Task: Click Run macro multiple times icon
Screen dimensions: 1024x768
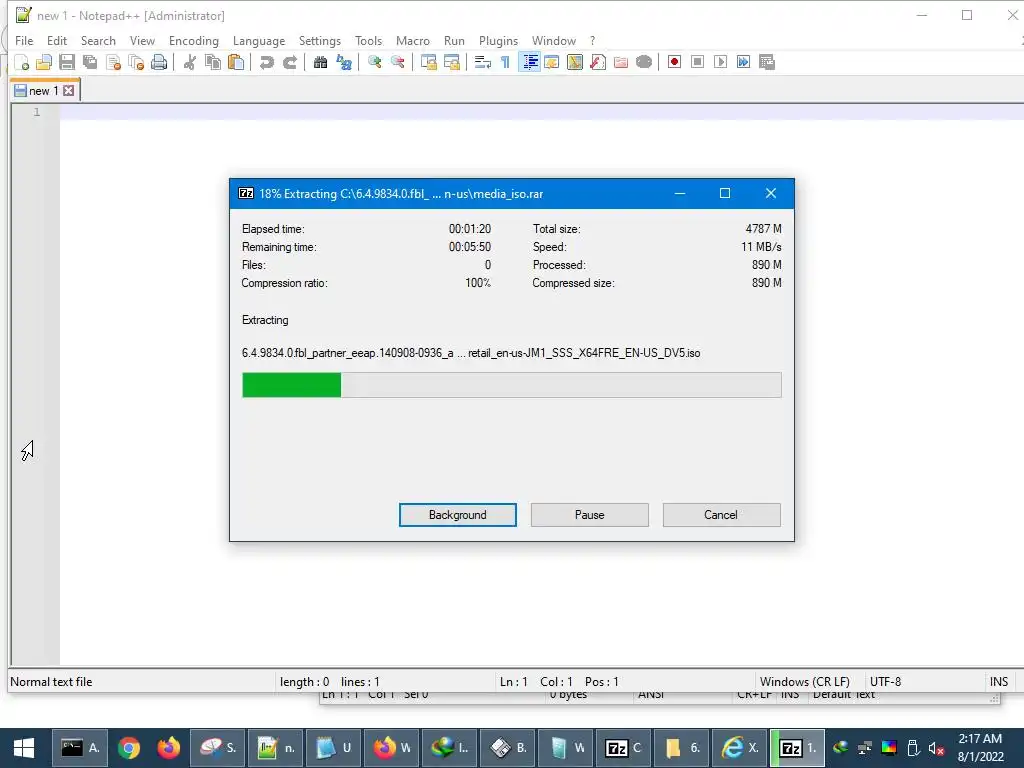Action: pos(743,62)
